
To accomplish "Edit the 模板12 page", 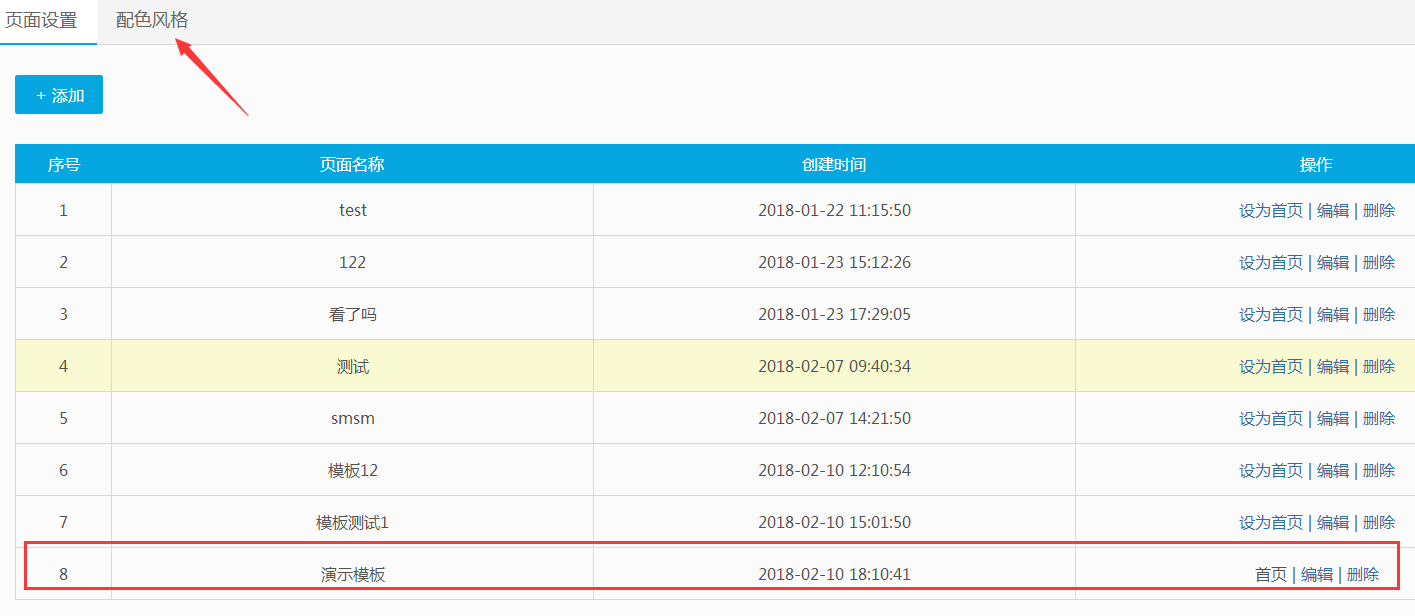I will tap(1333, 470).
